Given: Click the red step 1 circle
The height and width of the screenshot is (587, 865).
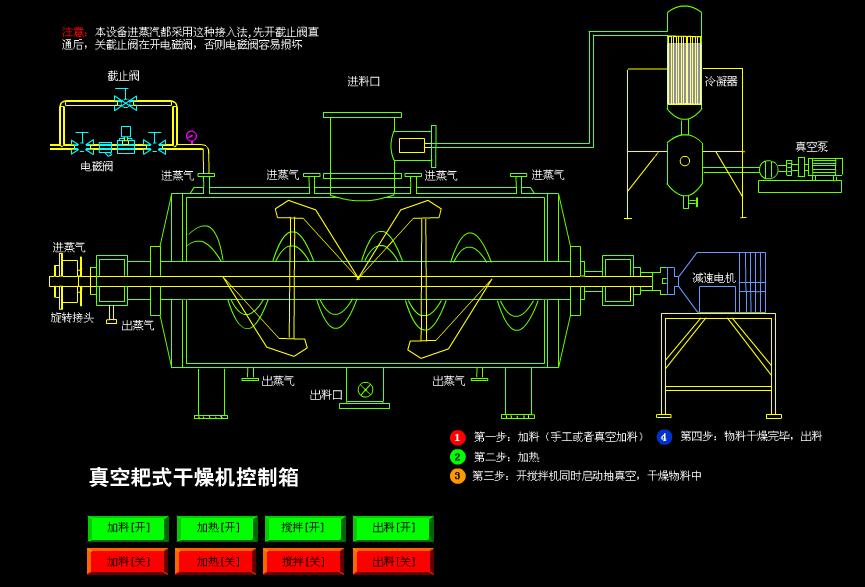Looking at the screenshot, I should pyautogui.click(x=457, y=437).
